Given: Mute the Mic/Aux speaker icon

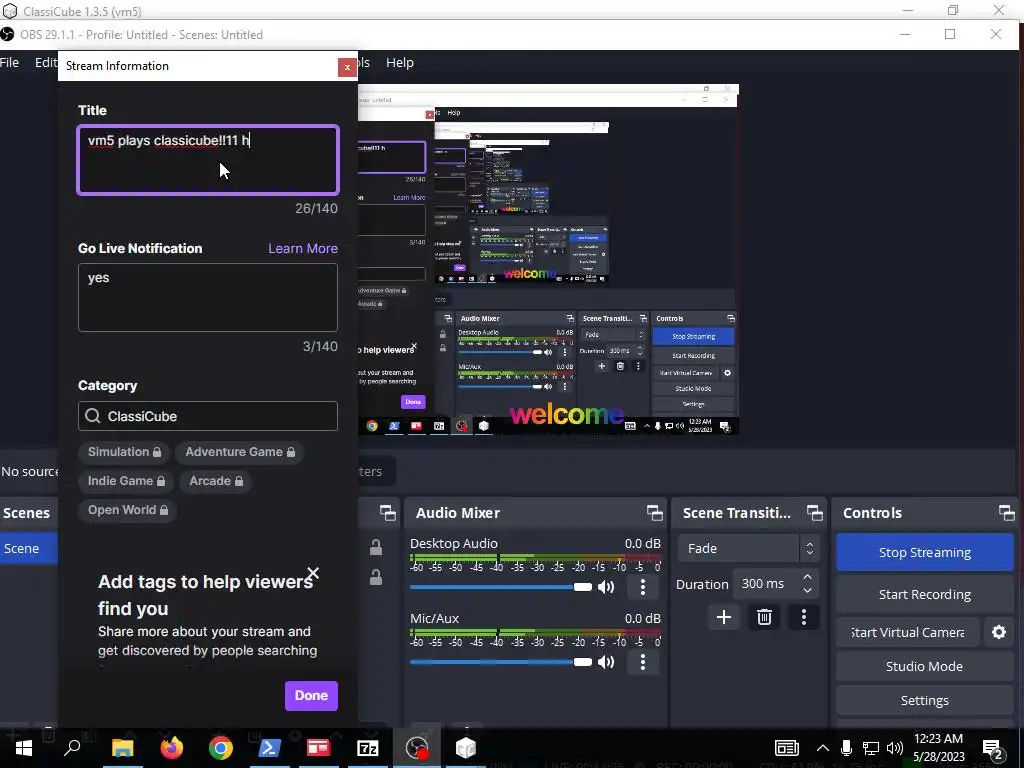Looking at the screenshot, I should pos(606,662).
